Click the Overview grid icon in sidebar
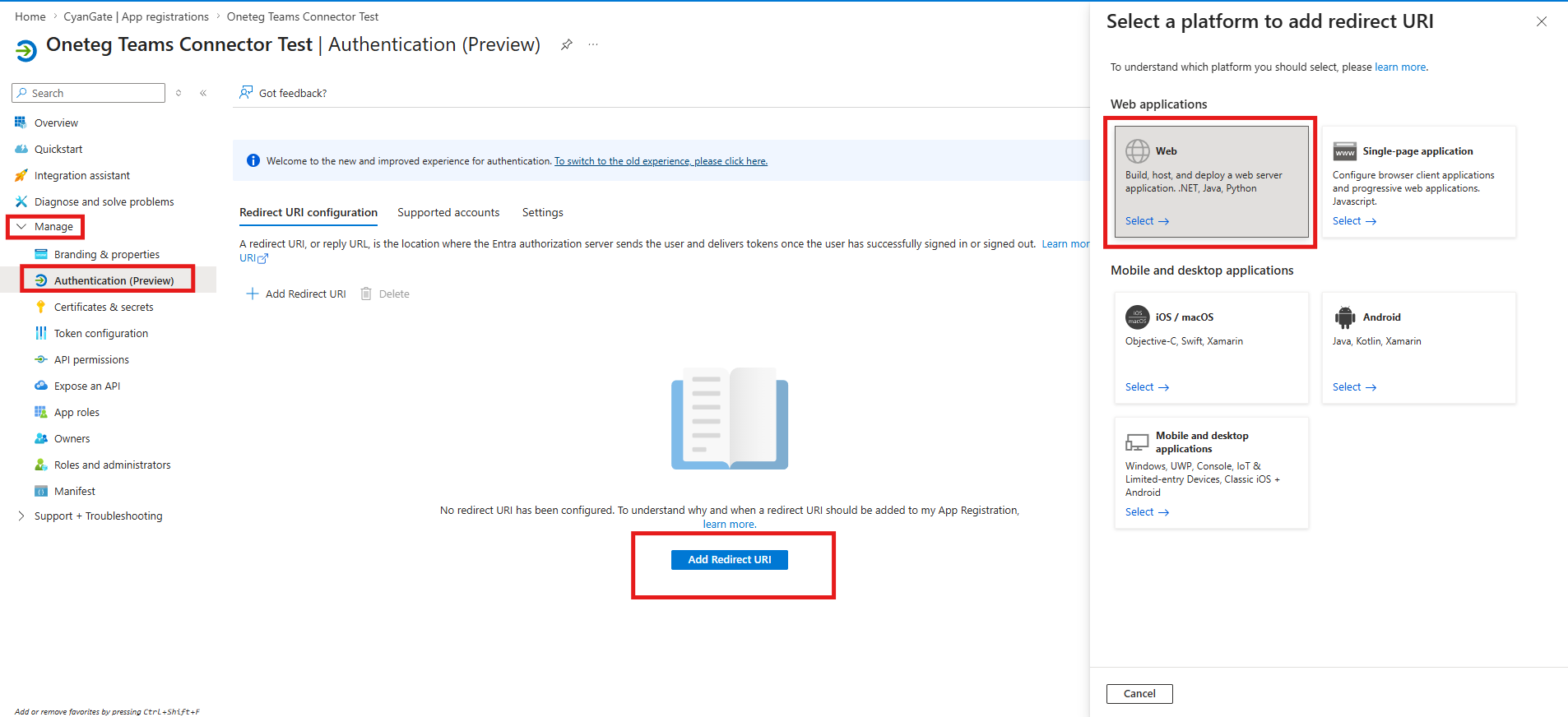Viewport: 1568px width, 717px height. [x=21, y=123]
